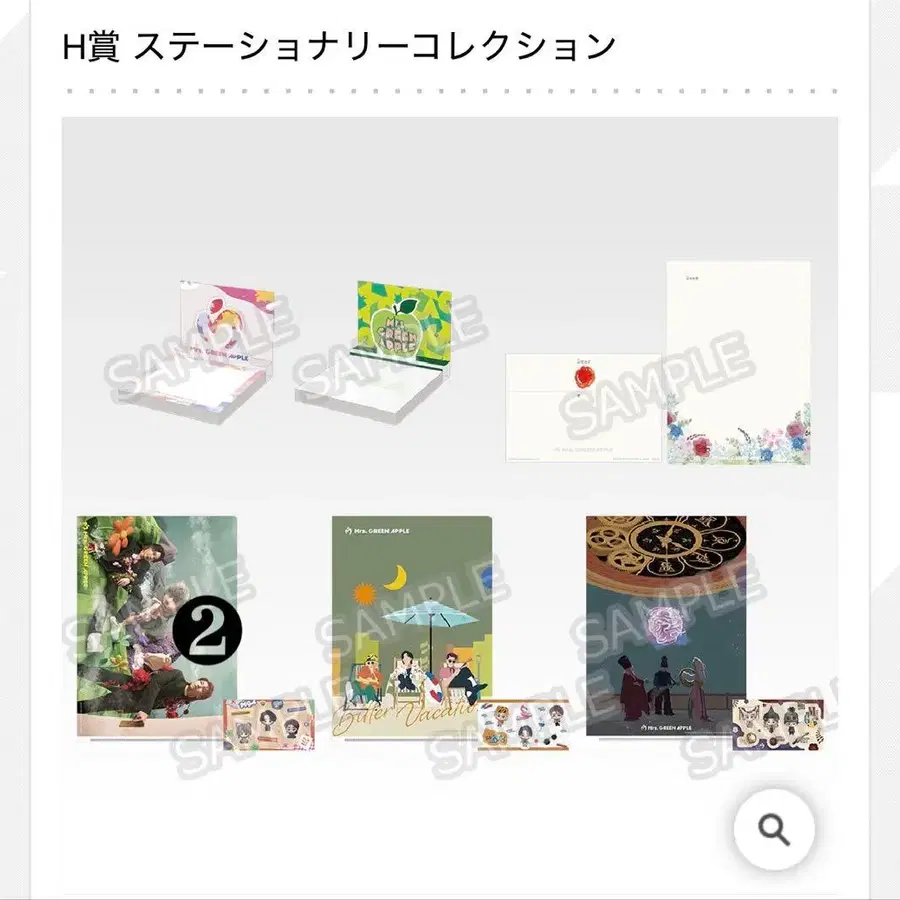
Task: Click the dotted divider under the heading
Action: [x=450, y=91]
